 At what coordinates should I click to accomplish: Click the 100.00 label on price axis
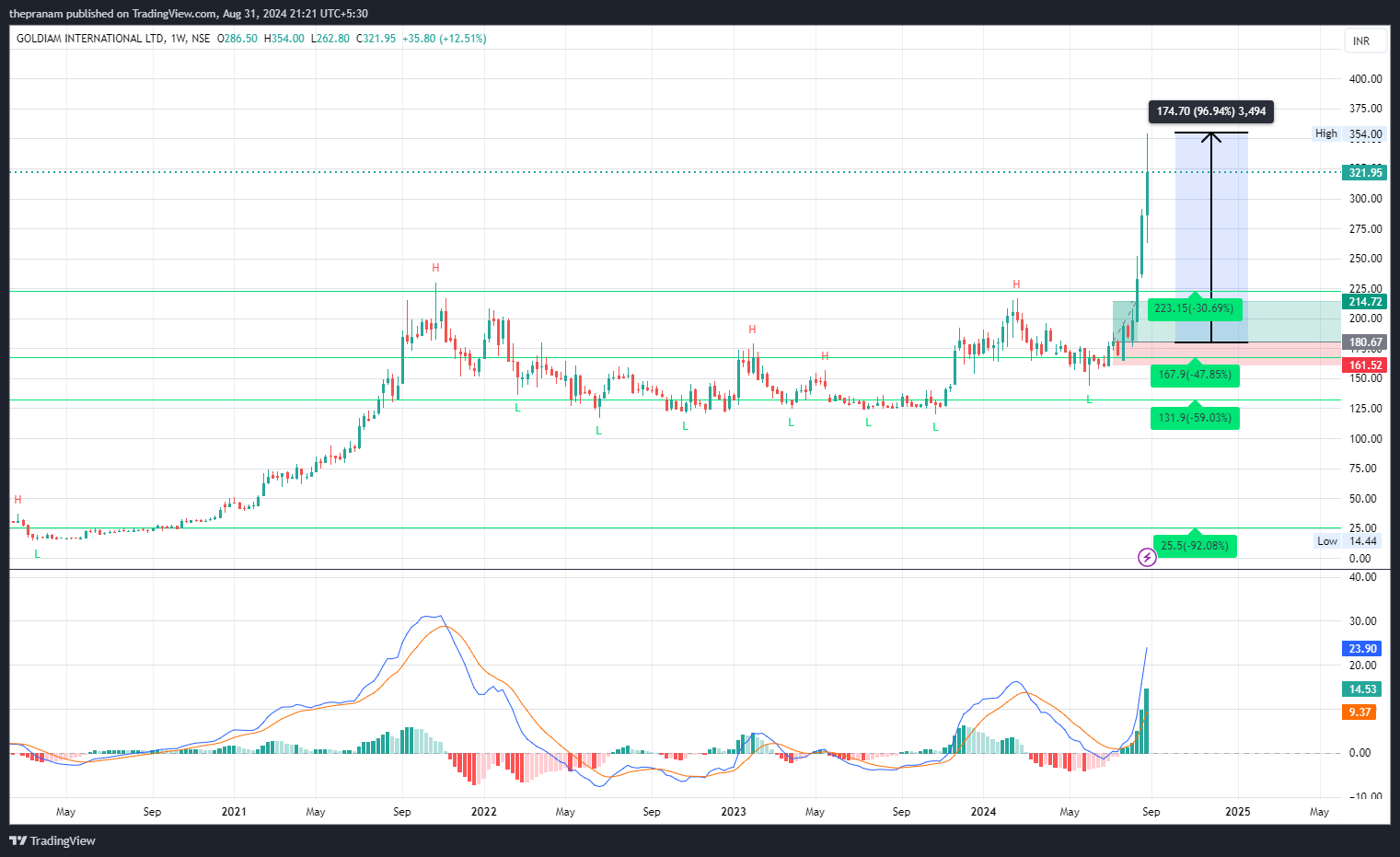point(1365,439)
